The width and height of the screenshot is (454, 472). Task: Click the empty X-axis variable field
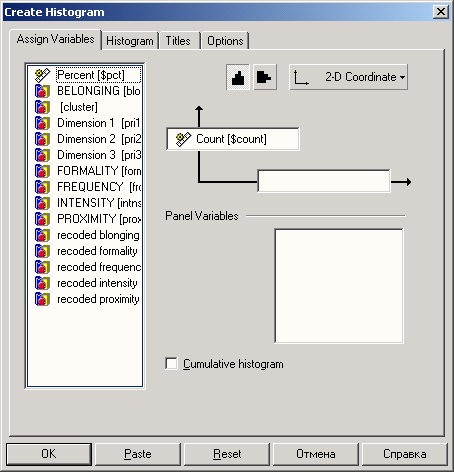pyautogui.click(x=324, y=181)
